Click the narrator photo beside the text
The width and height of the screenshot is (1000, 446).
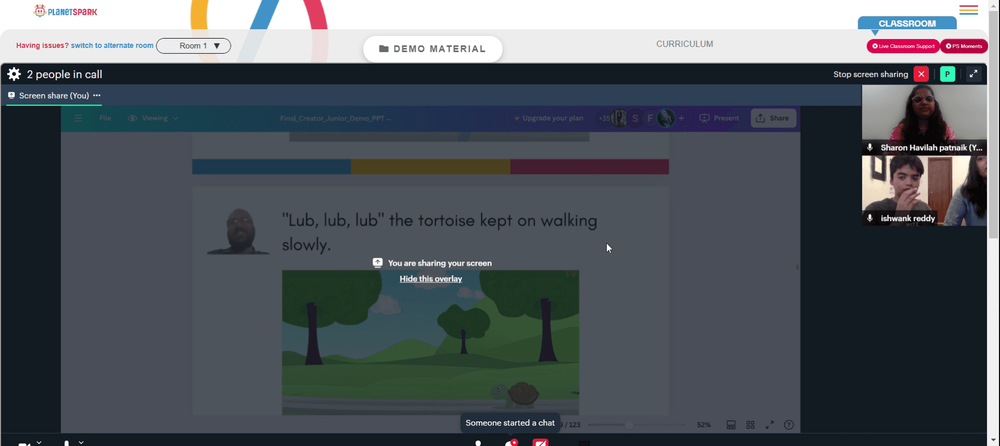[238, 230]
